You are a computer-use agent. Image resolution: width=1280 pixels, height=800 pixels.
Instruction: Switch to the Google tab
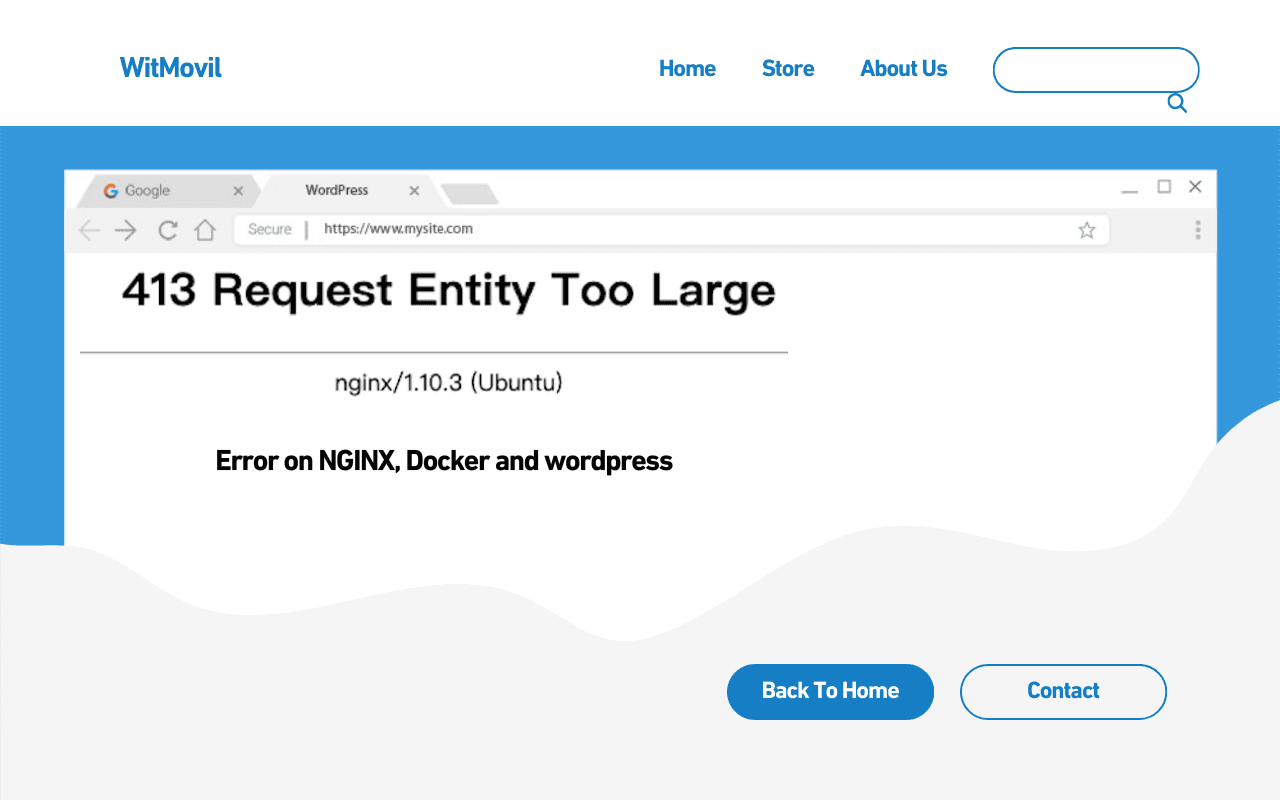point(150,190)
